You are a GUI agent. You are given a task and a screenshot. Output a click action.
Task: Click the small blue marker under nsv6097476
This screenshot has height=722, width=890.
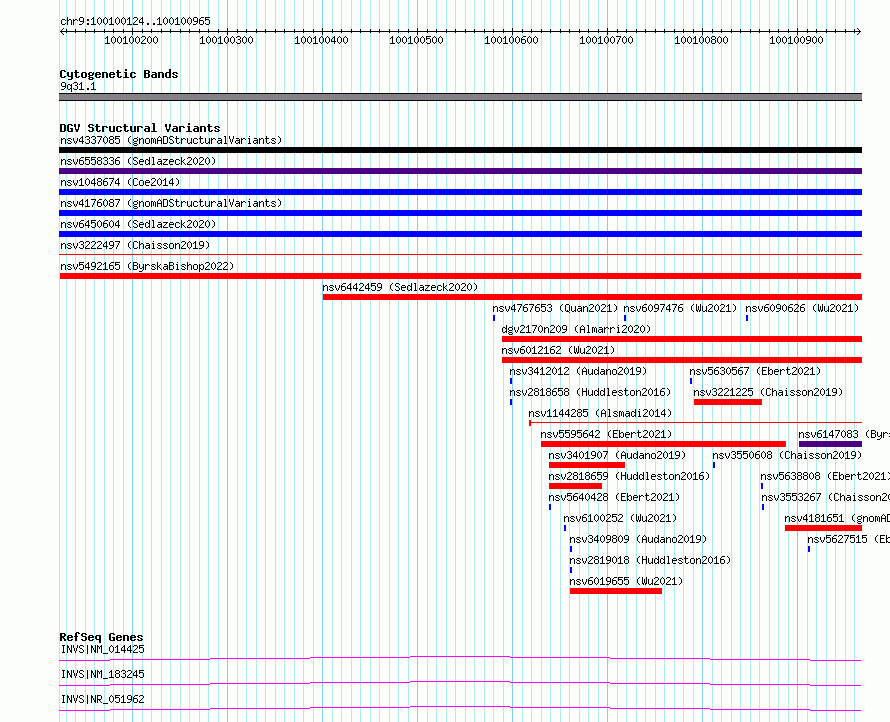pos(625,318)
